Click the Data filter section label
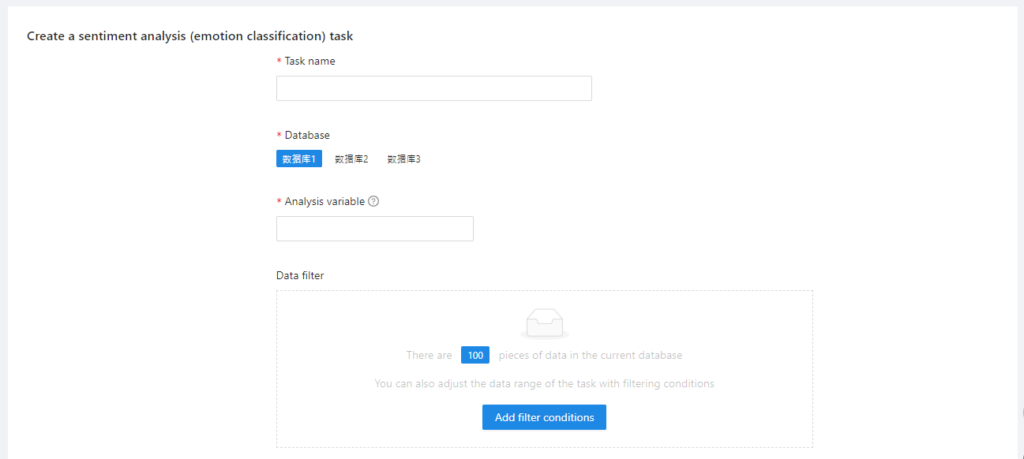The image size is (1024, 459). click(300, 275)
